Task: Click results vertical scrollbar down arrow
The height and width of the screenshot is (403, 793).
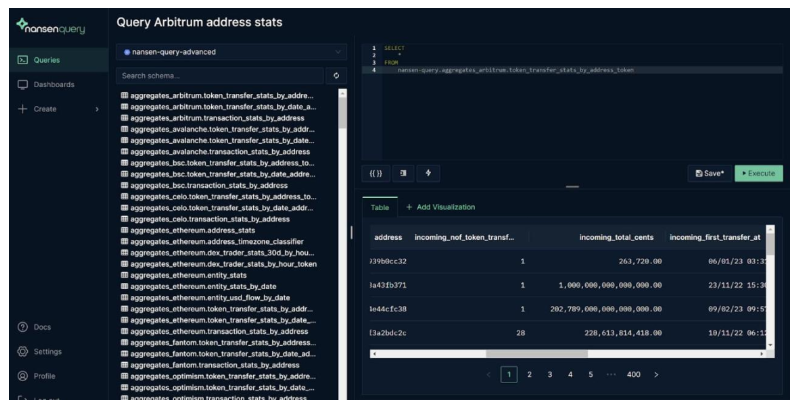Action: click(770, 345)
